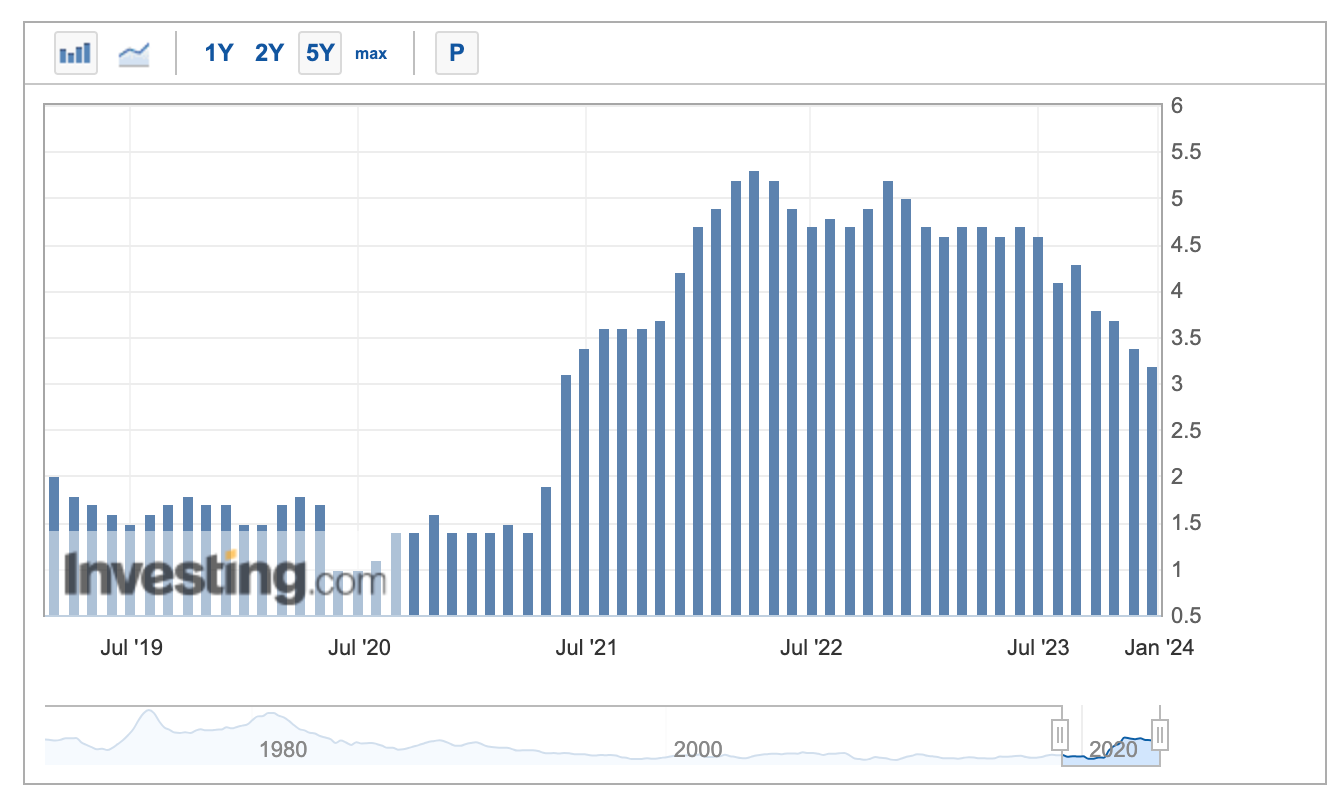Click the right navigator range handle
The width and height of the screenshot is (1340, 802).
1160,735
